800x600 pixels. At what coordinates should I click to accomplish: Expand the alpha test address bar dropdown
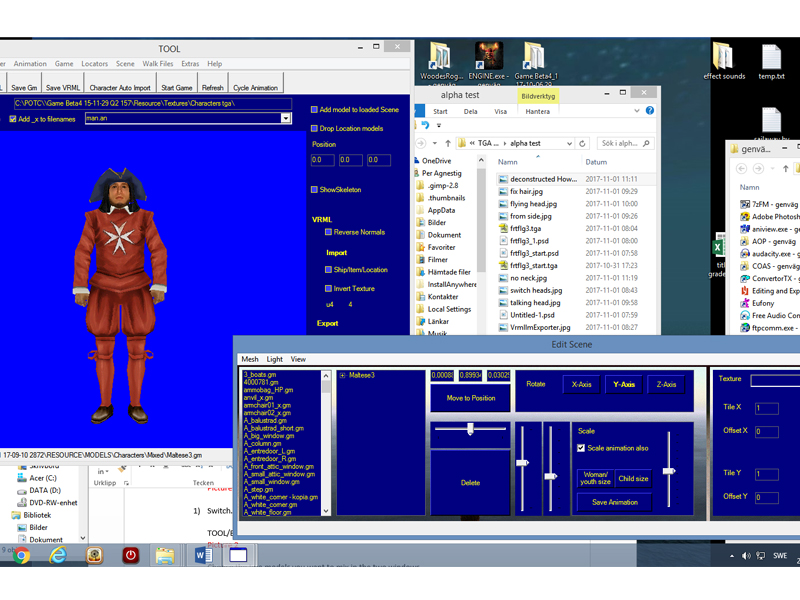coord(569,144)
